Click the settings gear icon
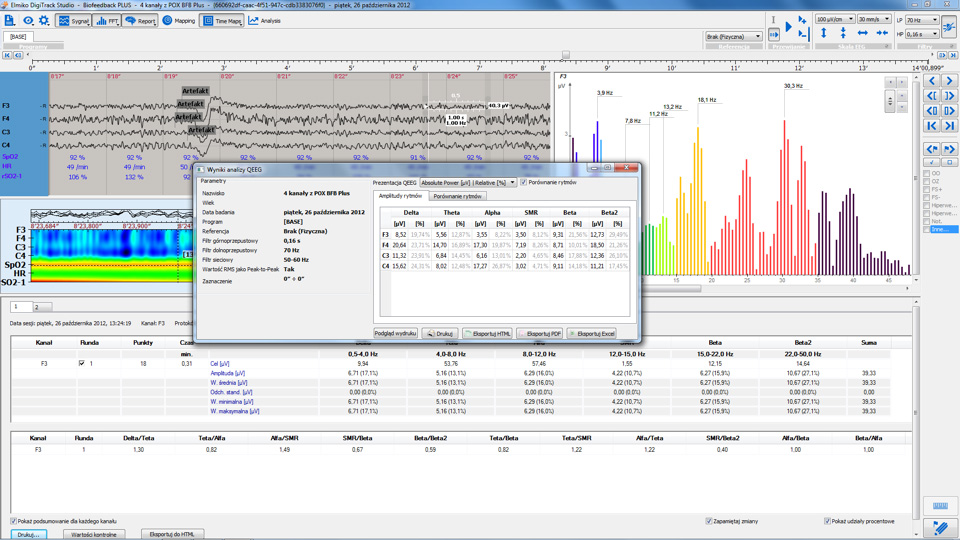 (44, 20)
